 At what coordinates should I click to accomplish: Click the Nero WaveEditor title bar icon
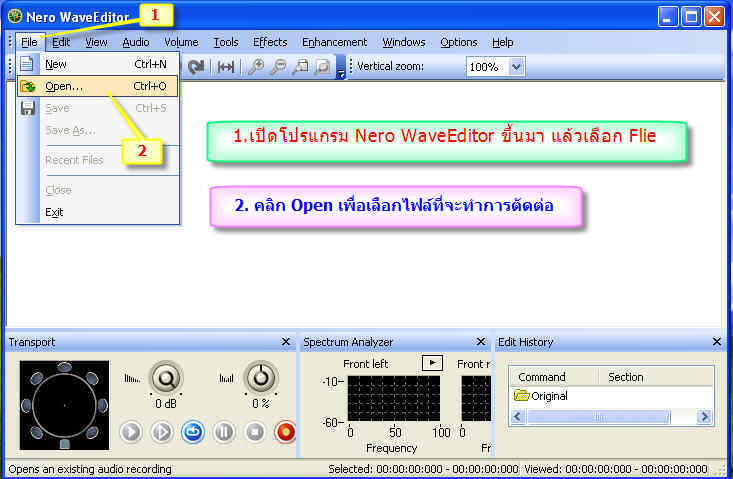tap(15, 16)
